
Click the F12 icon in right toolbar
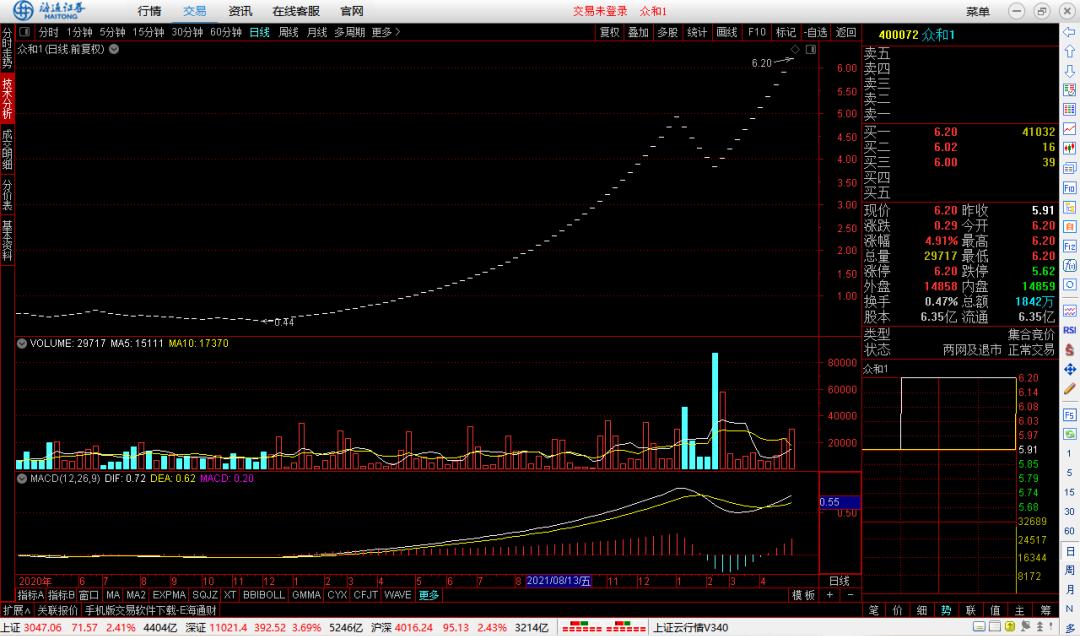pos(1070,246)
